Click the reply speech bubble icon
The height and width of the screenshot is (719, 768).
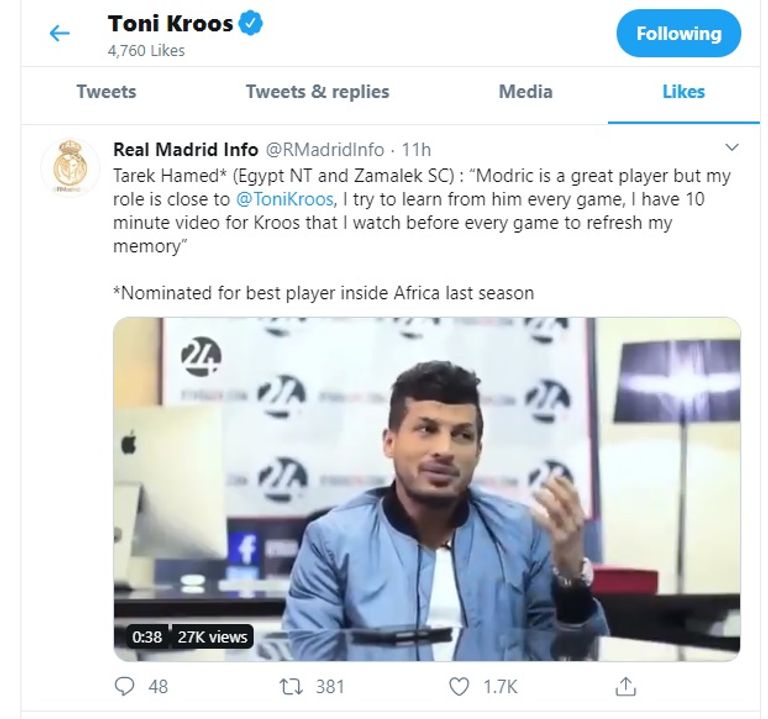tap(125, 686)
